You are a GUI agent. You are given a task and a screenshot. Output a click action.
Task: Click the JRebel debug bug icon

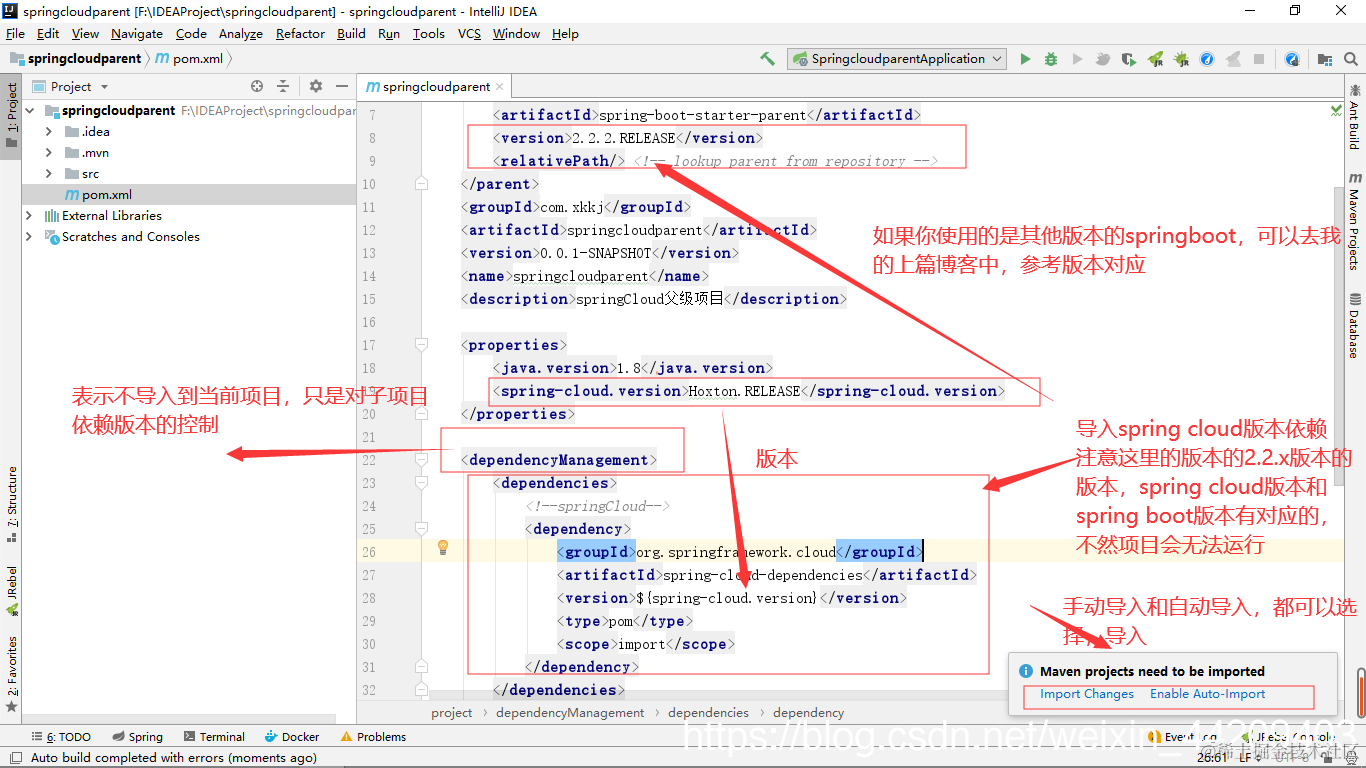click(1181, 59)
